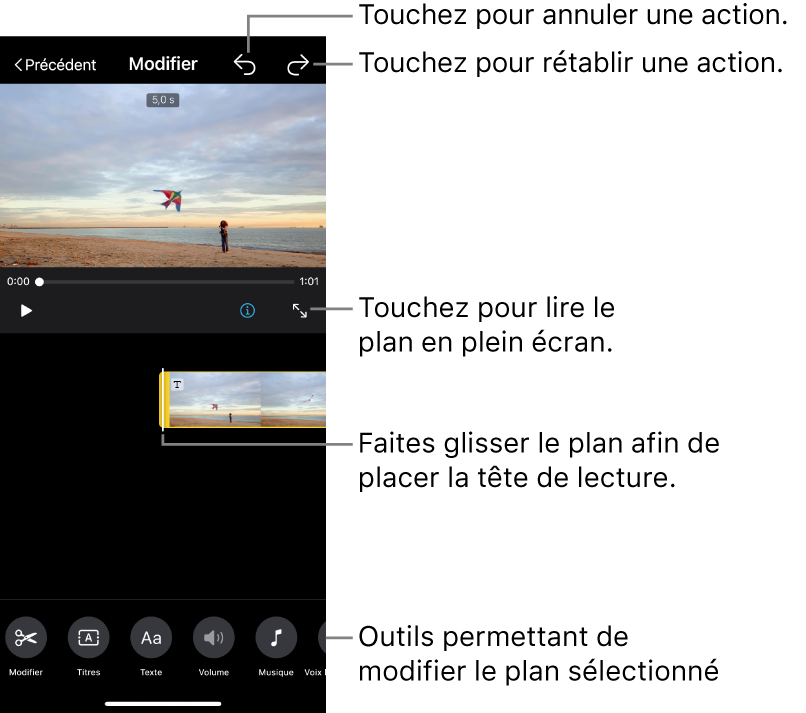Click the playback scrubber dot at 0:00
The image size is (806, 713).
40,282
